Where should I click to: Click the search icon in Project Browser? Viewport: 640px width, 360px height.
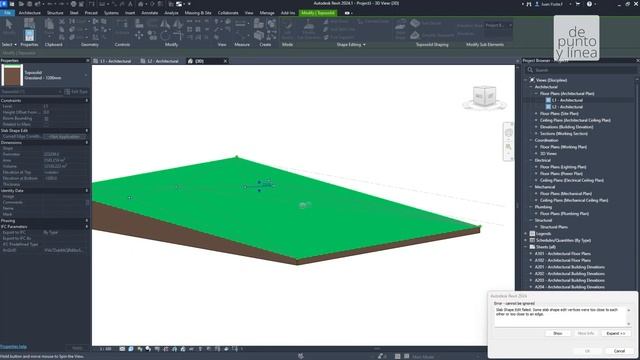pyautogui.click(x=530, y=70)
